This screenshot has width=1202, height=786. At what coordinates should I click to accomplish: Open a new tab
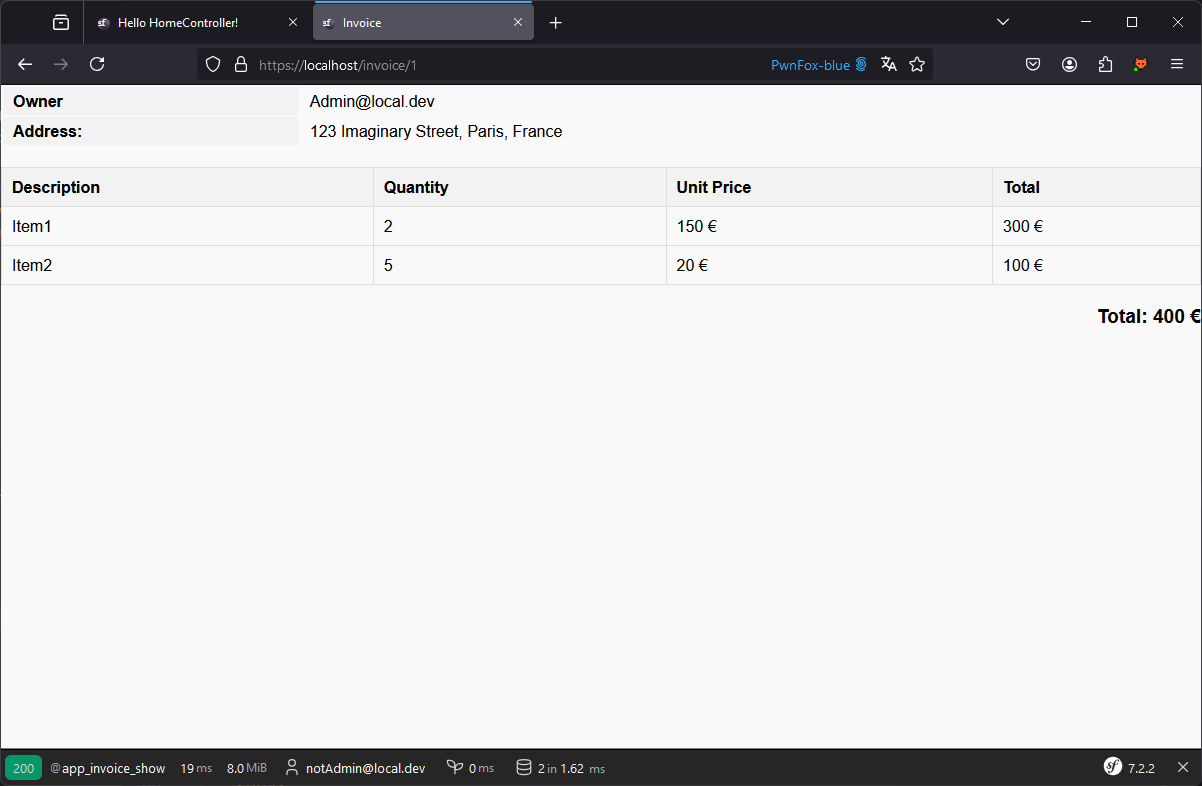click(556, 22)
